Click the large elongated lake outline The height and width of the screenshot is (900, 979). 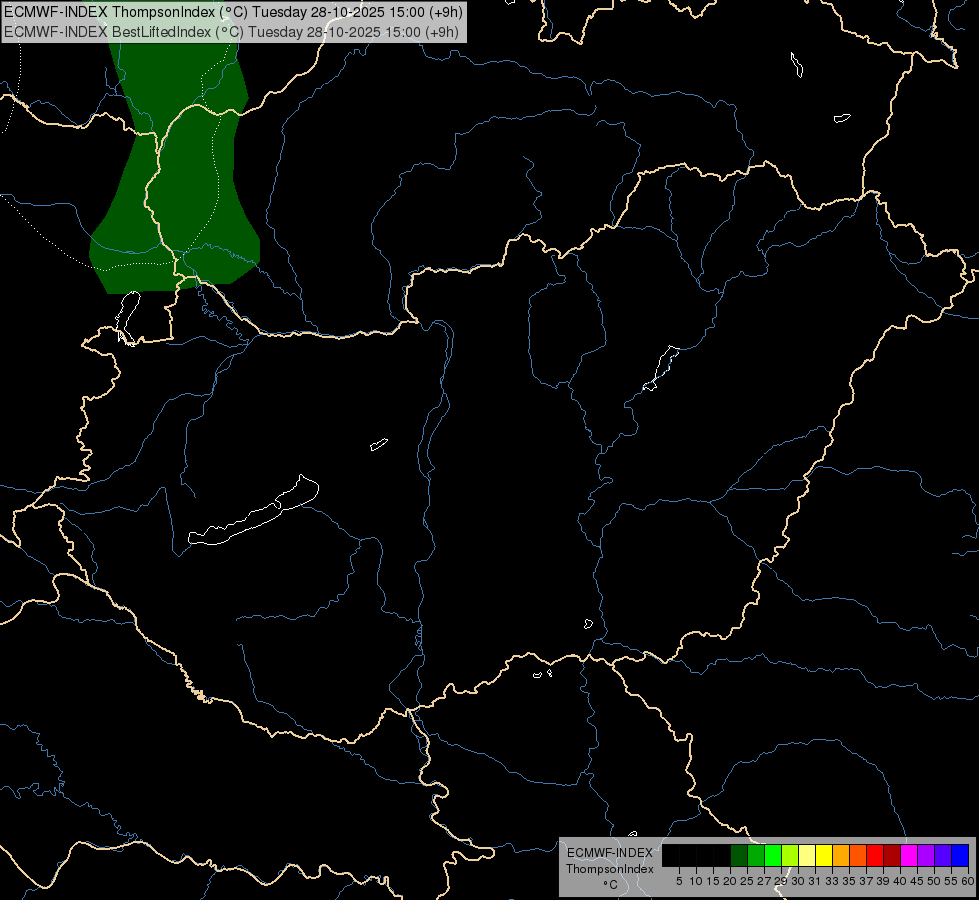[254, 510]
